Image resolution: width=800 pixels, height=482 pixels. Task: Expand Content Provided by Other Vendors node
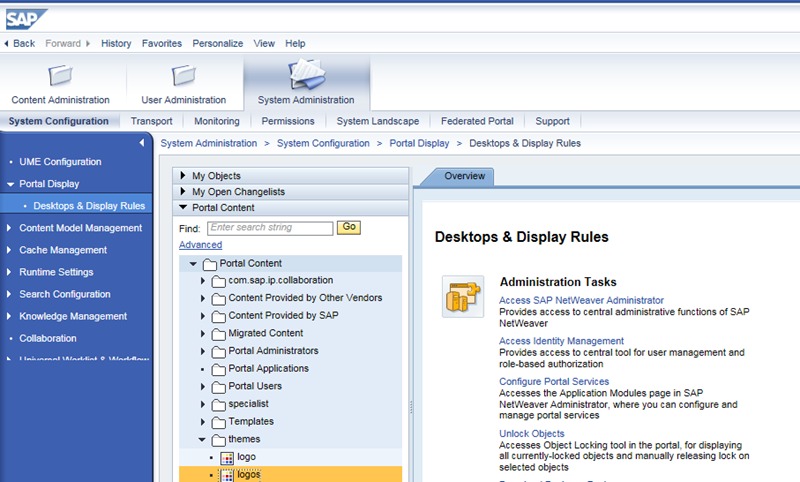coord(203,298)
